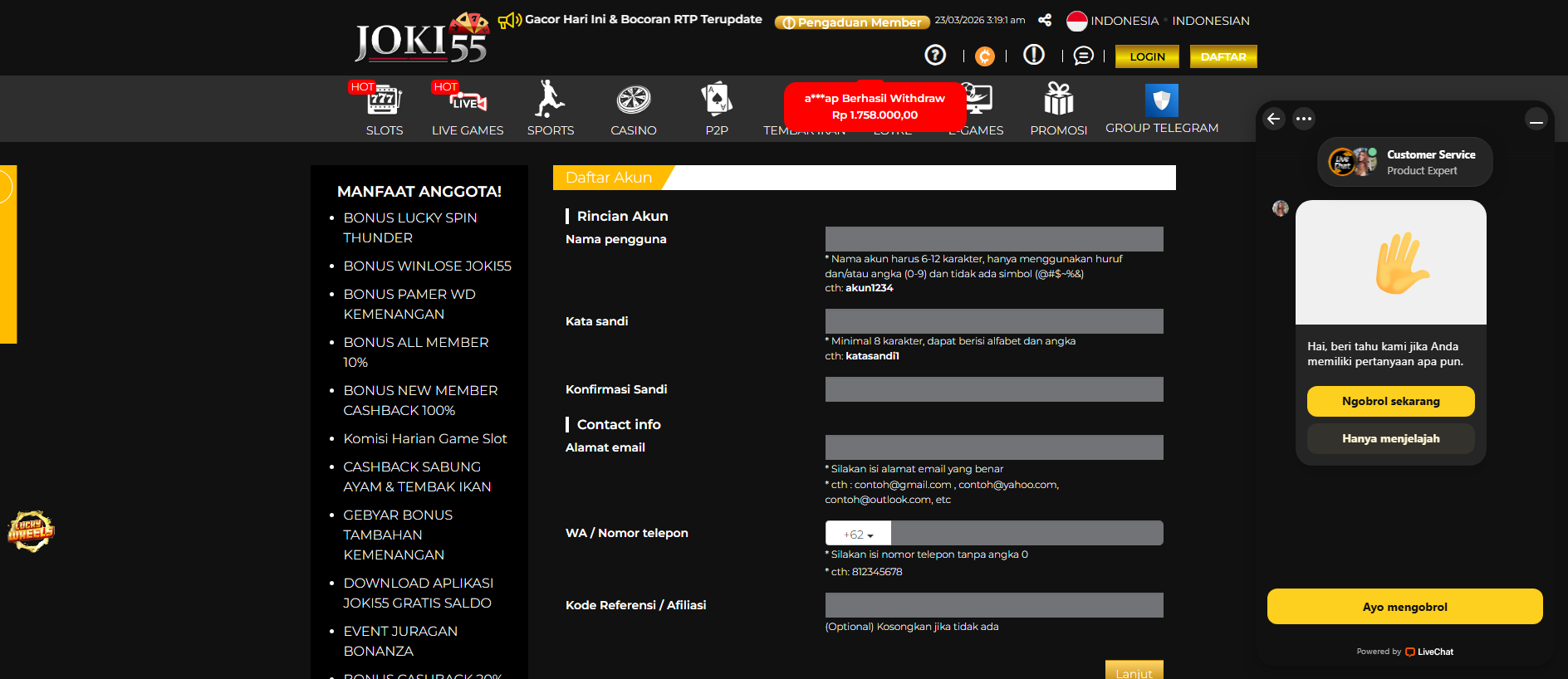Click the JOKI55 logo
This screenshot has width=1568, height=679.
click(x=422, y=38)
